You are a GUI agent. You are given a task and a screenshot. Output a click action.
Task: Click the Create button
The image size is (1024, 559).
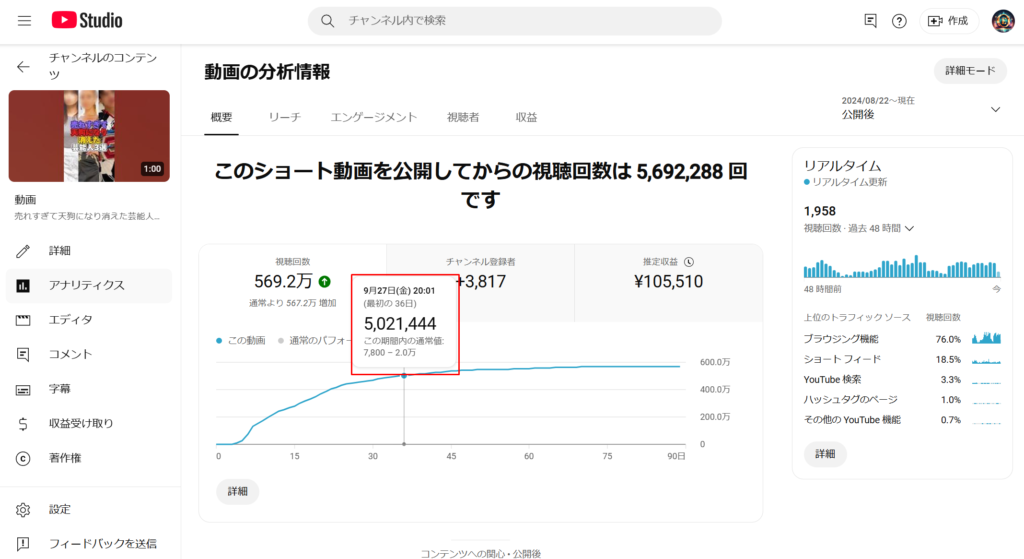(949, 21)
